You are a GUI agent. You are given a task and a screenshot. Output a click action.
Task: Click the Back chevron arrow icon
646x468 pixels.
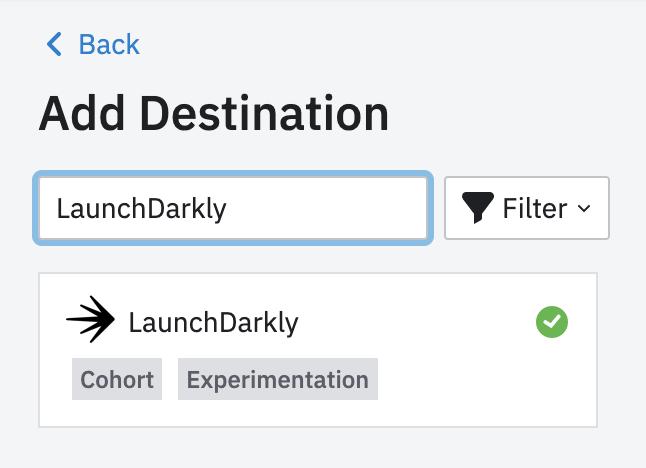click(x=54, y=44)
